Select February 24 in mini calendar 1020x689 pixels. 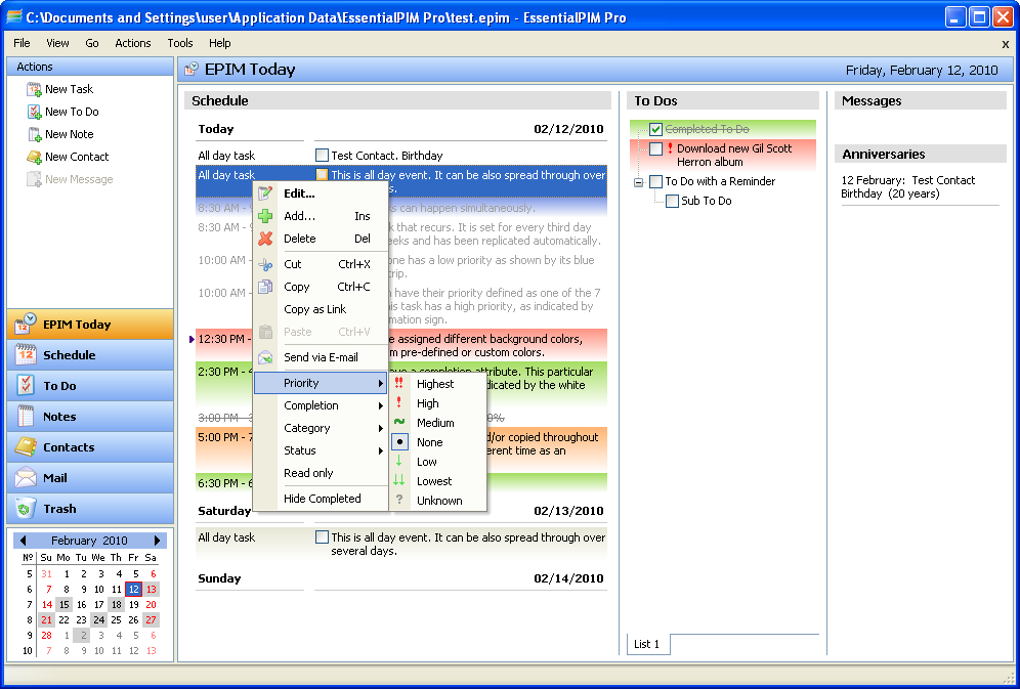tap(98, 620)
